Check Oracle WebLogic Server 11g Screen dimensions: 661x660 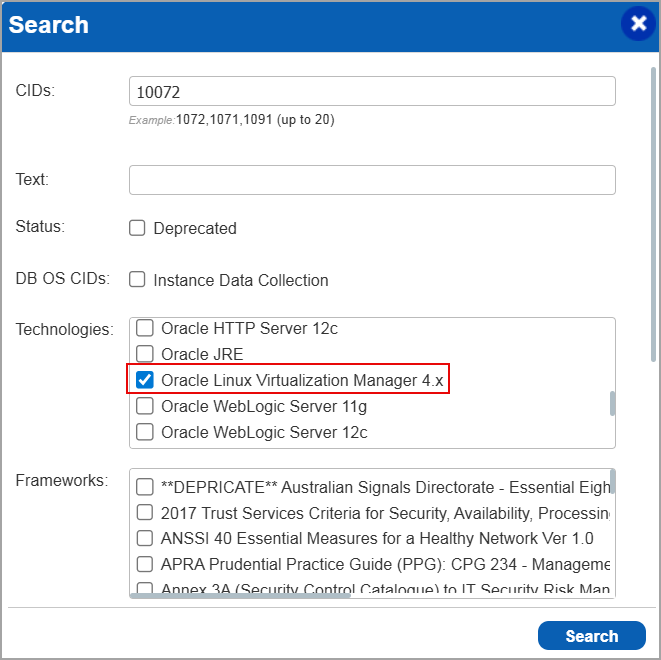145,406
